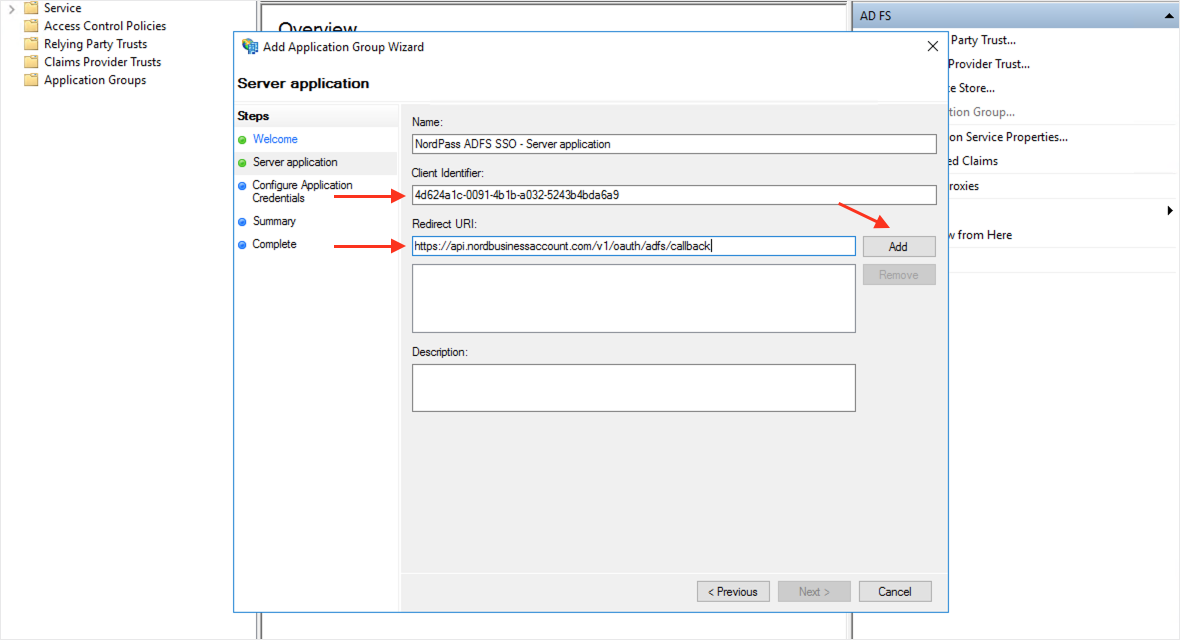Click the Proxies action in AD FS pane
Viewport: 1180px width, 640px height.
[x=964, y=186]
